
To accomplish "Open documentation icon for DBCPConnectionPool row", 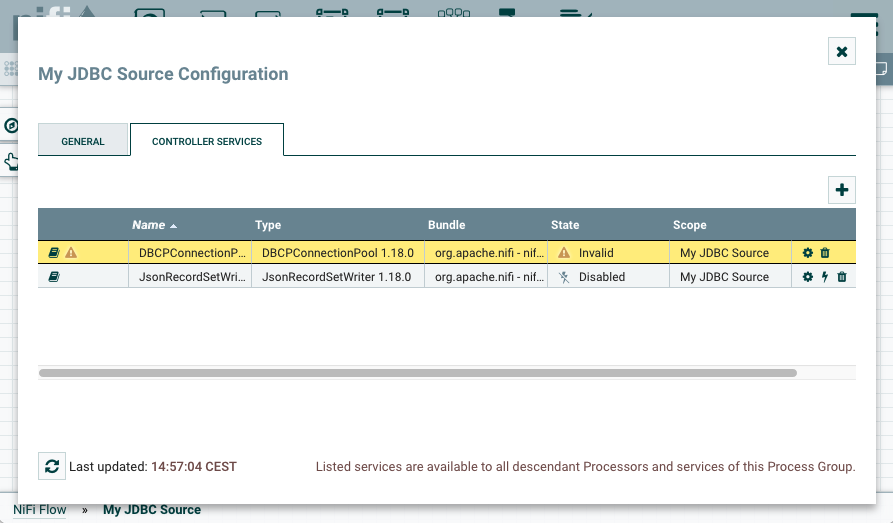I will pyautogui.click(x=54, y=253).
